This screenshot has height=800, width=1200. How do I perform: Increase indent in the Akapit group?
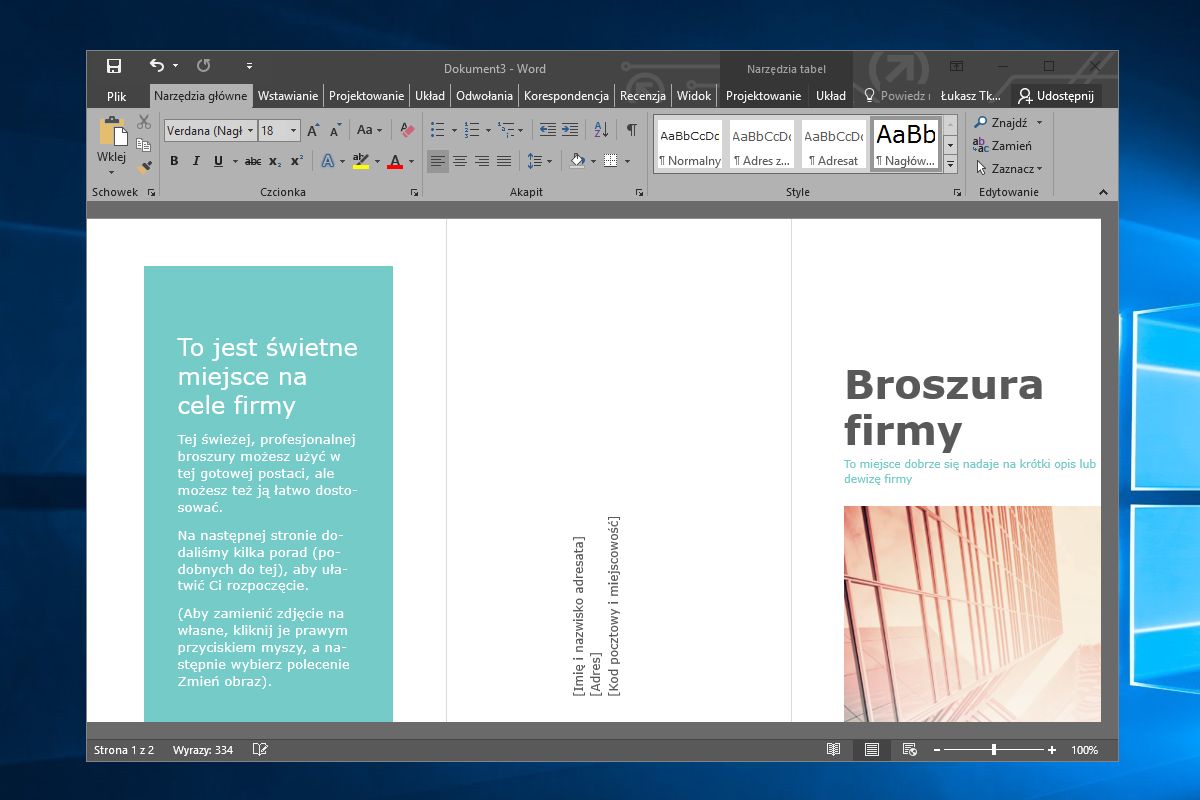click(570, 130)
